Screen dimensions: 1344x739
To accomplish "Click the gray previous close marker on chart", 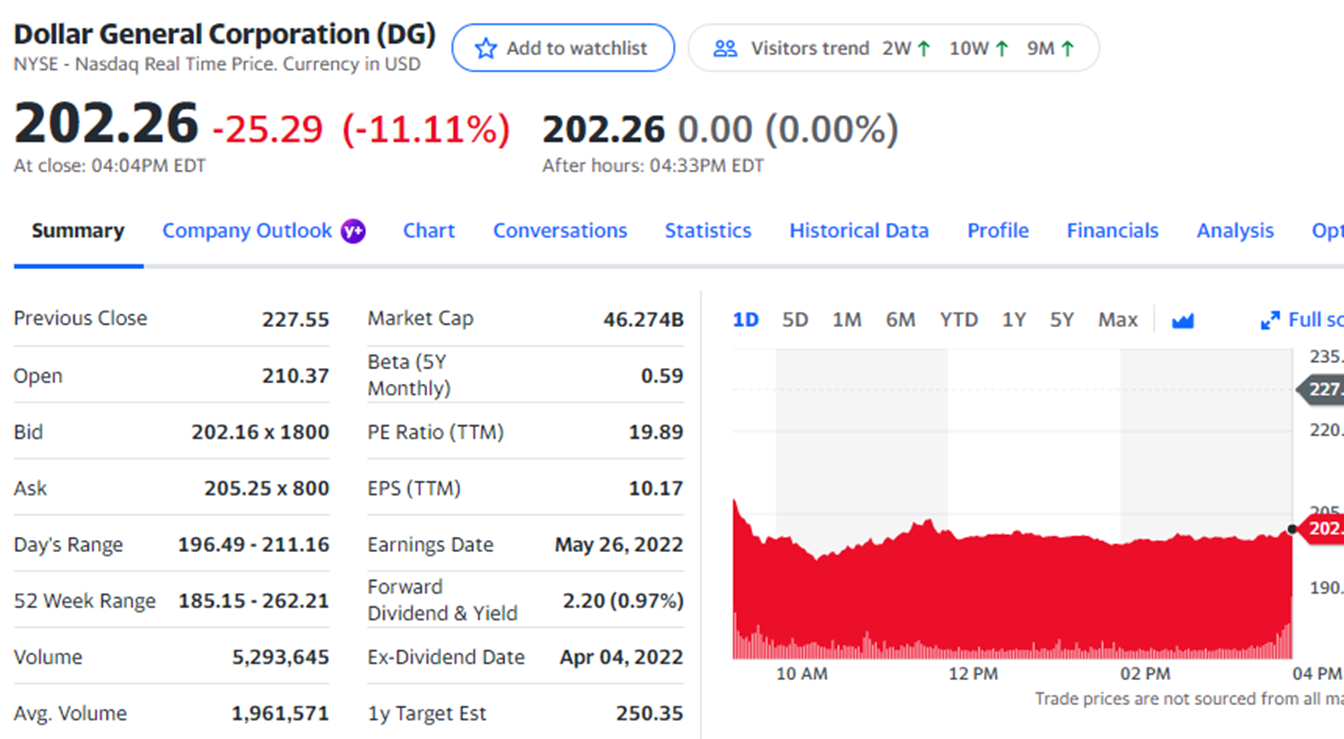I will tap(1320, 389).
